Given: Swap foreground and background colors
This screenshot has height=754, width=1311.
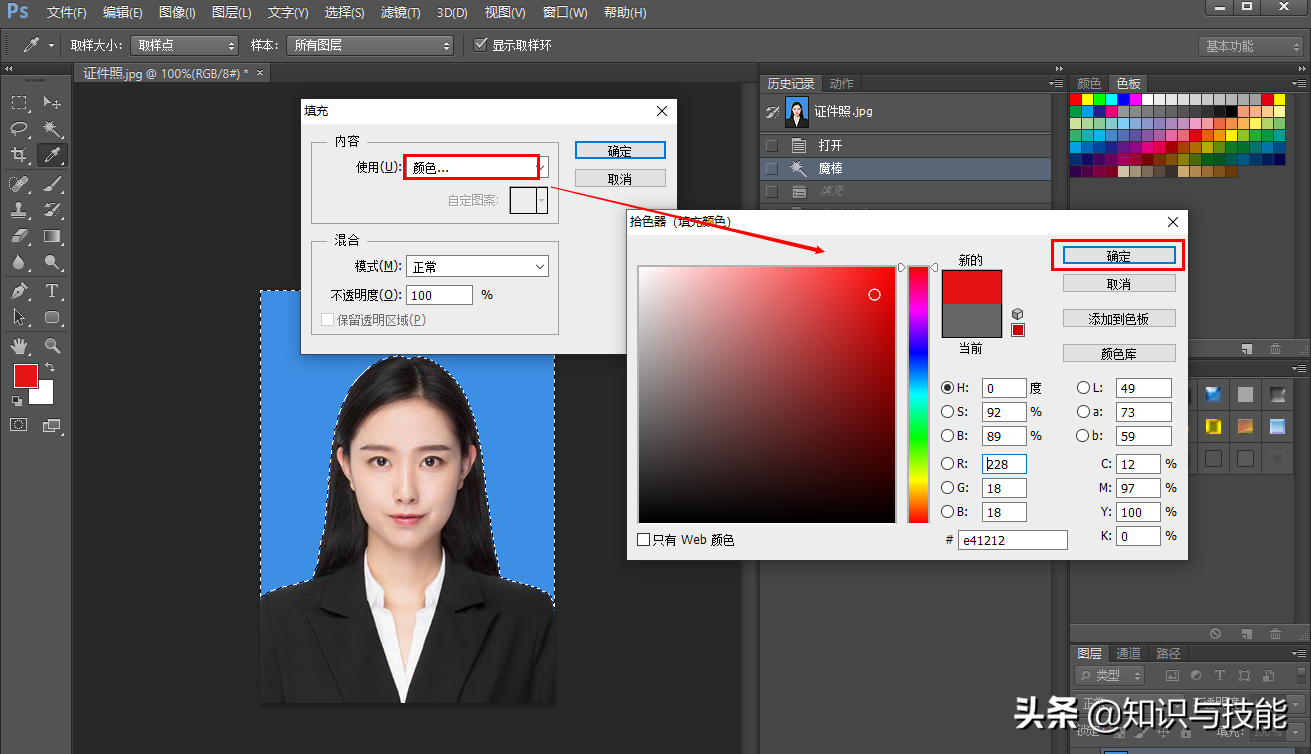Looking at the screenshot, I should click(50, 369).
